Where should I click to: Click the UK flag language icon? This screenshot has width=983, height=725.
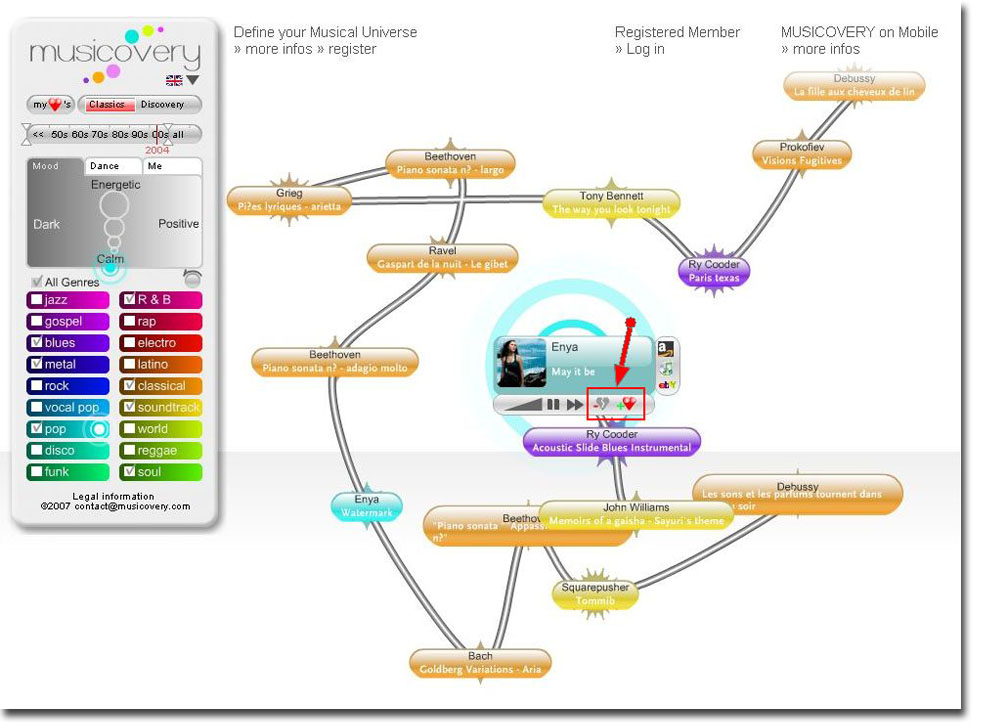click(174, 80)
